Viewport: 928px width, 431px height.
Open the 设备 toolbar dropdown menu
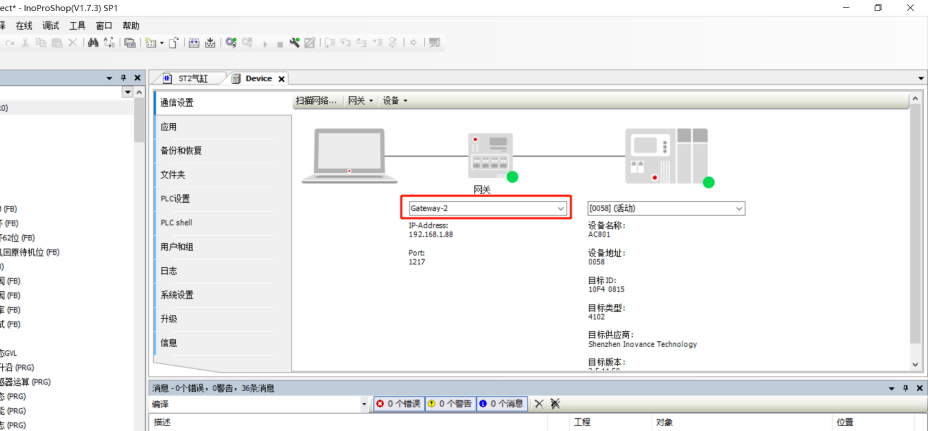tap(395, 101)
